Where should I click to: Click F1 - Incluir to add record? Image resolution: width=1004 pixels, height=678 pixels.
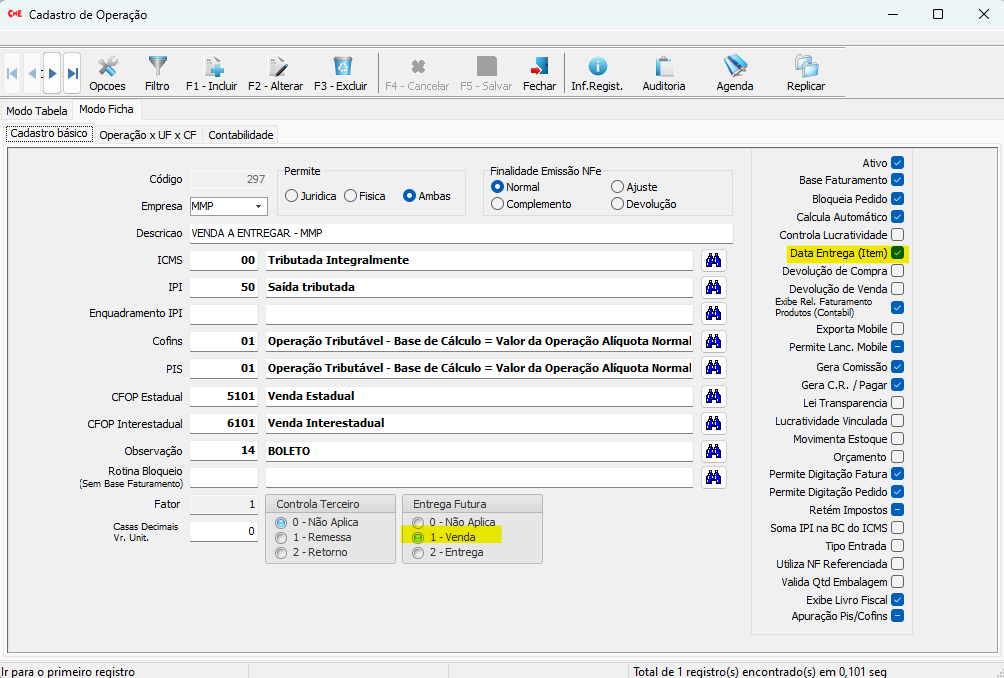(x=212, y=73)
